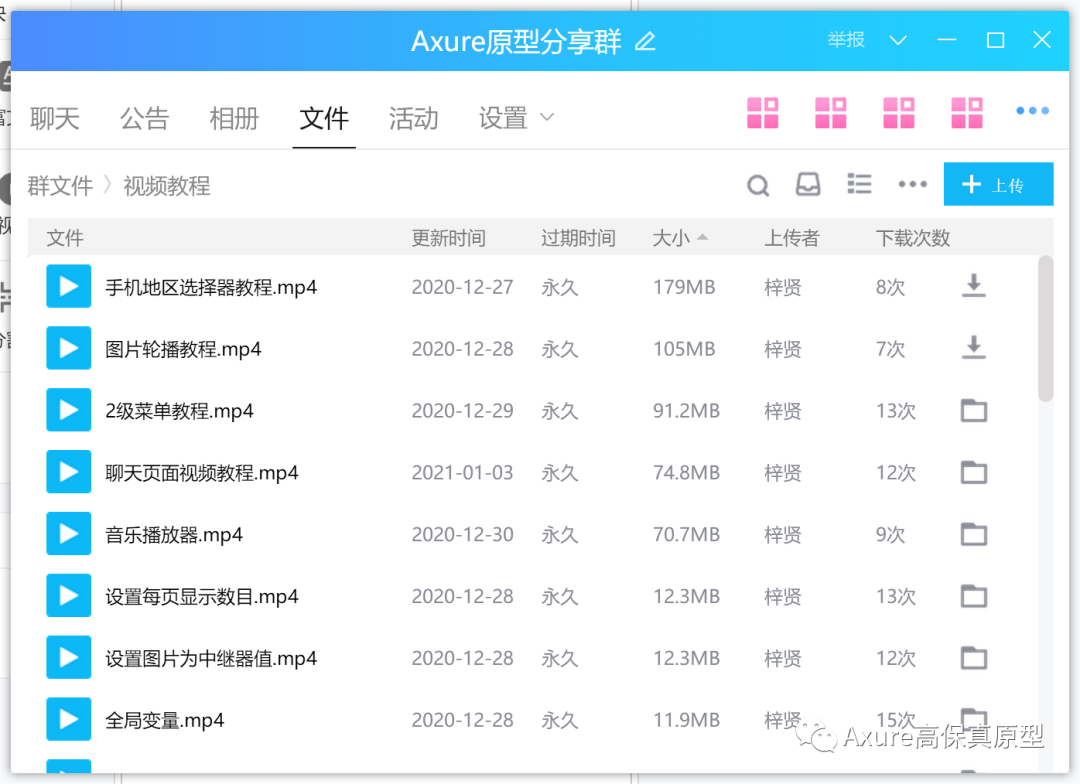Screen dimensions: 1080x784
Task: Click size value 91.2MB
Action: 686,411
